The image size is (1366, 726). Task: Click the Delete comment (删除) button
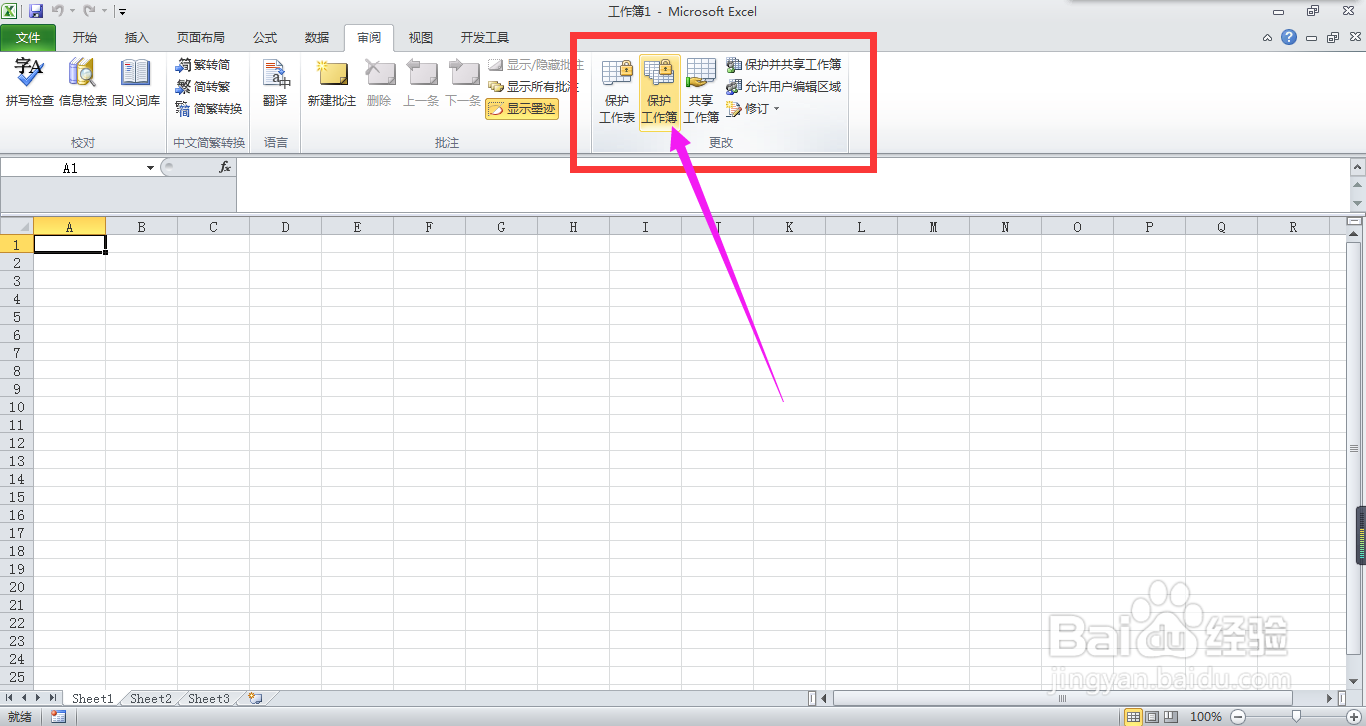click(379, 82)
